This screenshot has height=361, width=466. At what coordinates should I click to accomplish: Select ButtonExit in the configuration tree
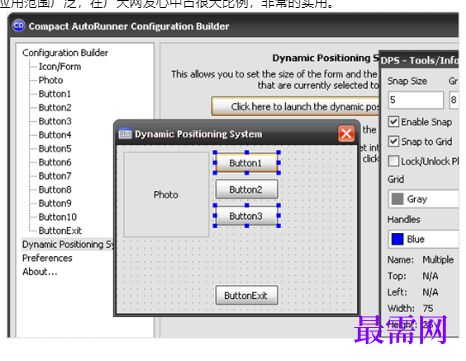[60, 230]
